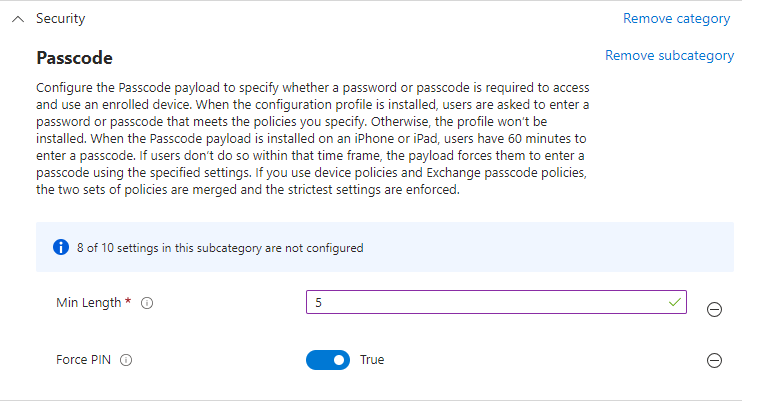Disable the Force PIN toggle

[x=328, y=360]
